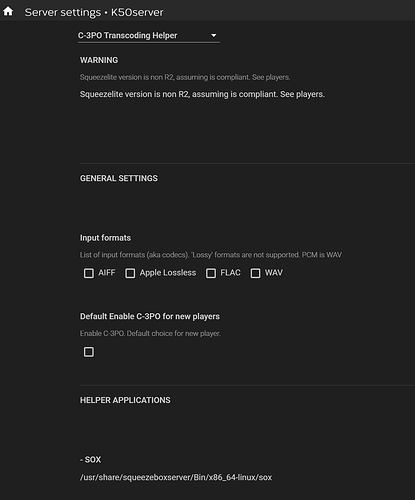
Task: Click the Enable C-3PO default choice description
Action: [150, 333]
